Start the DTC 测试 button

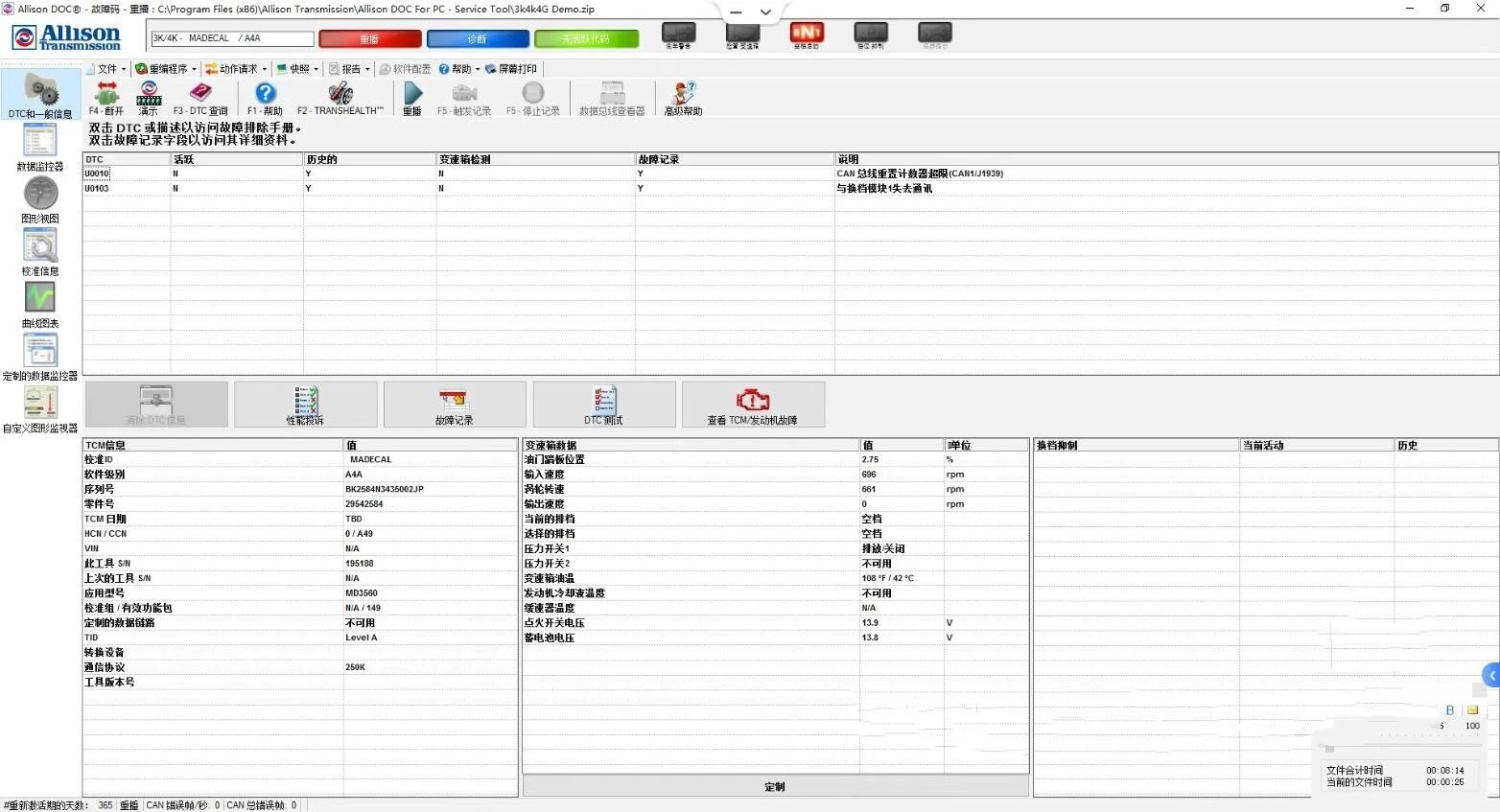pos(604,405)
